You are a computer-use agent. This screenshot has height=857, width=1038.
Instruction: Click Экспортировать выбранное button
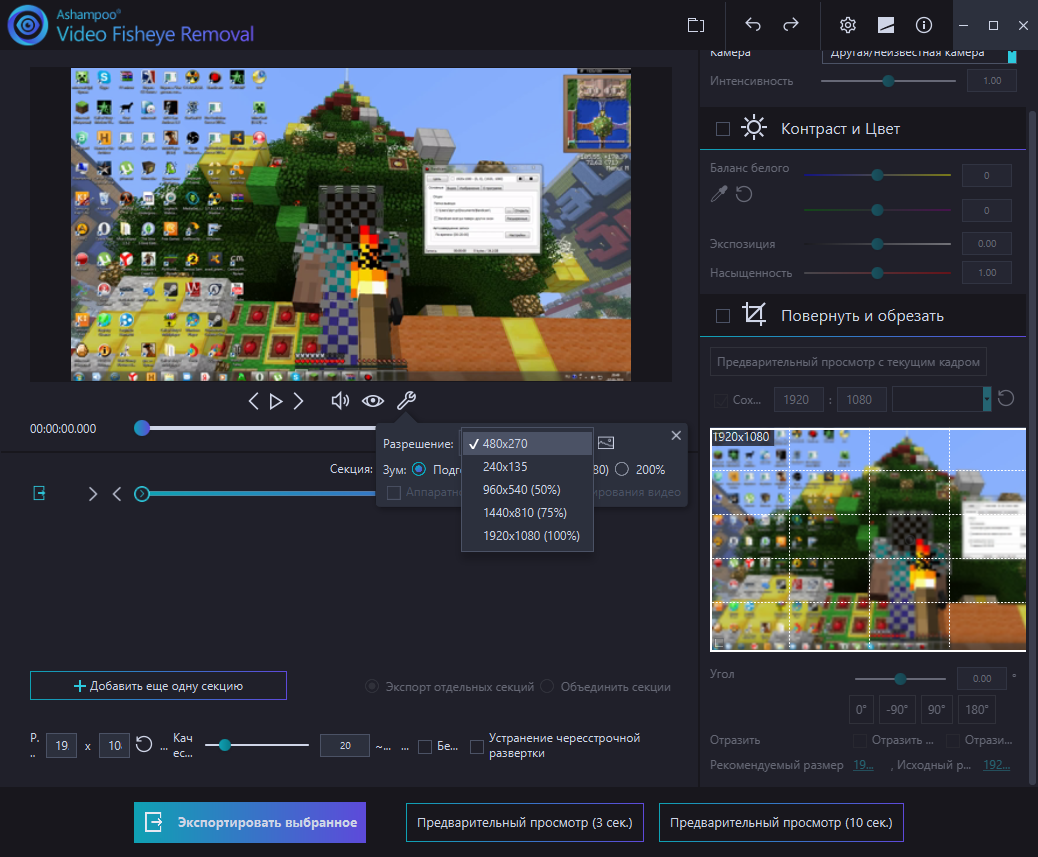pos(250,823)
